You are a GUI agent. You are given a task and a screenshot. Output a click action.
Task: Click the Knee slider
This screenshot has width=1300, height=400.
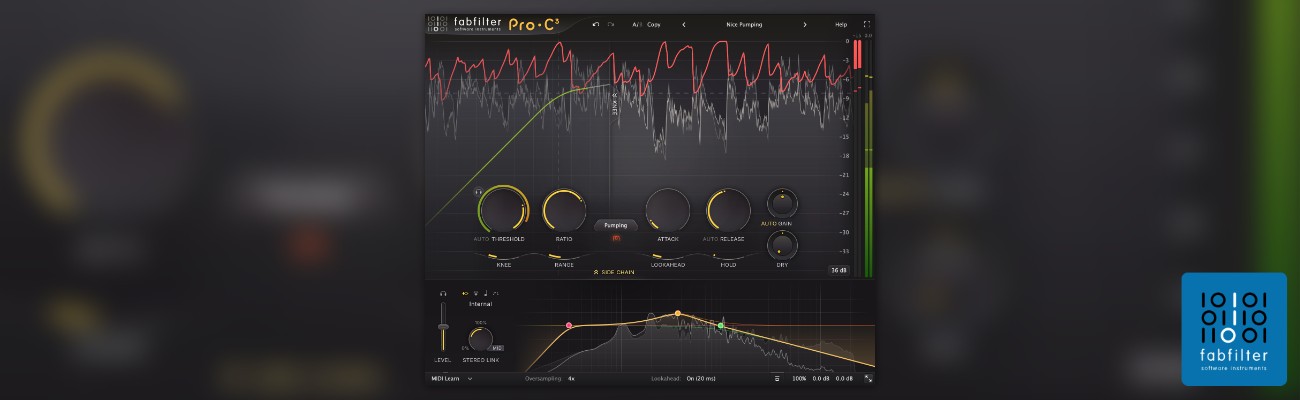(504, 258)
